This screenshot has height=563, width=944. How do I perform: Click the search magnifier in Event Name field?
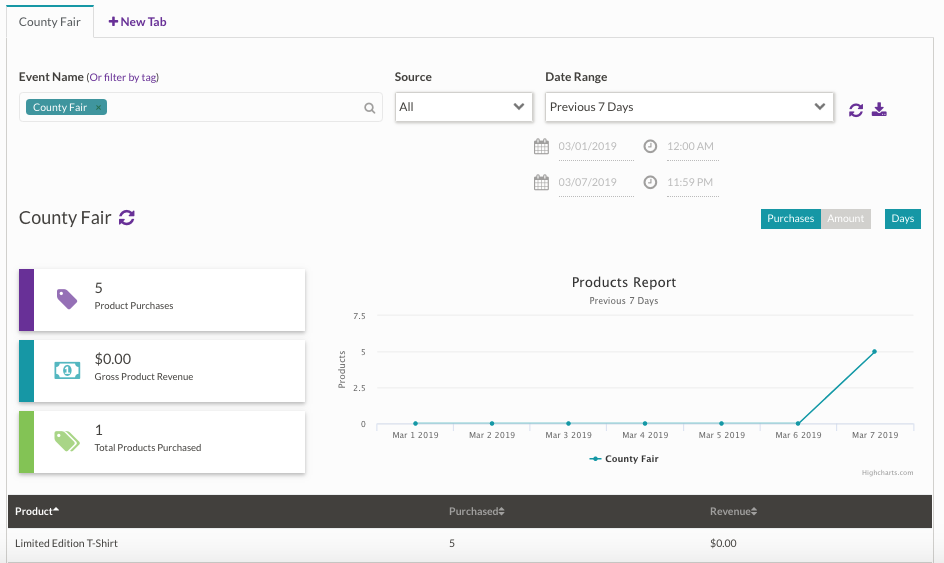(369, 108)
